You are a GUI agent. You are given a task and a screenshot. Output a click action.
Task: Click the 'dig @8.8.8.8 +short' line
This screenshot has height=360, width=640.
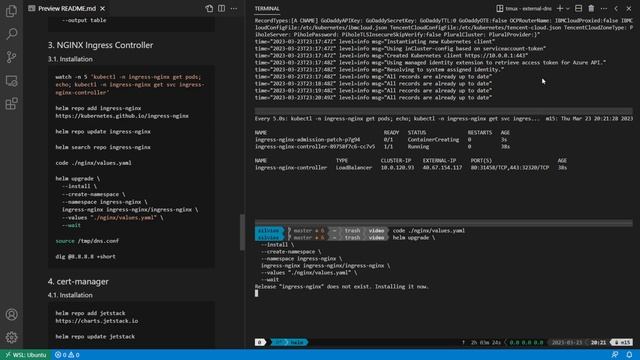(85, 256)
